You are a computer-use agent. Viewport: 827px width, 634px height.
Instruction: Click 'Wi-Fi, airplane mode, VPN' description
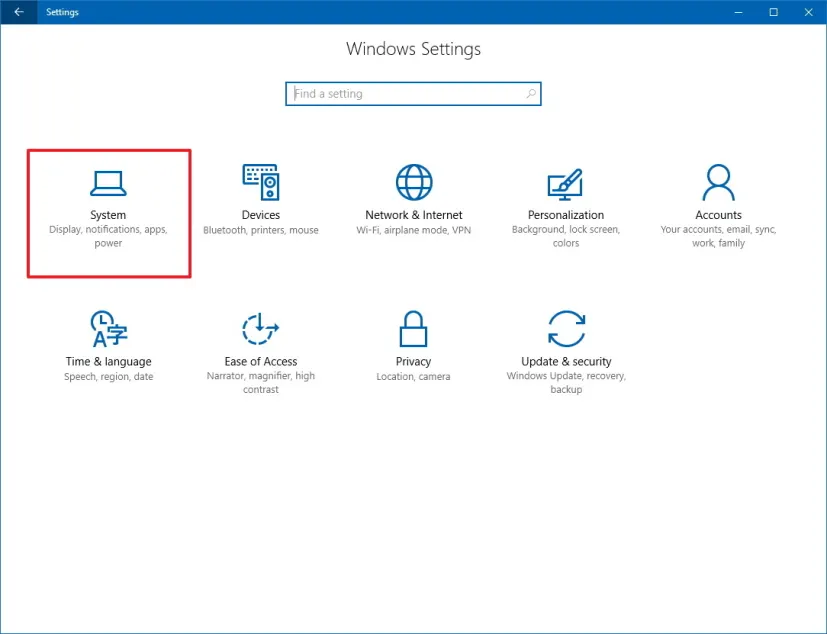click(414, 230)
